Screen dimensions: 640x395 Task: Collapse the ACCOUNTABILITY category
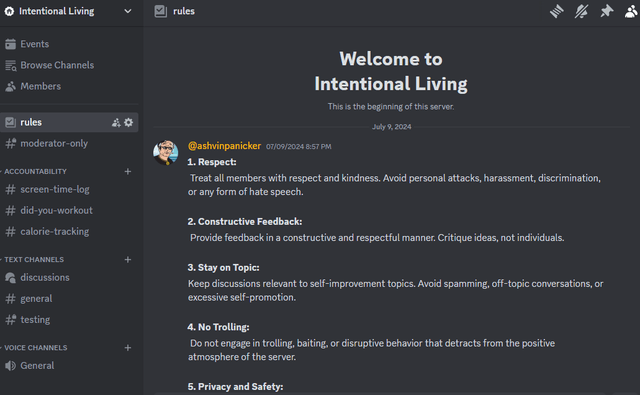[35, 171]
